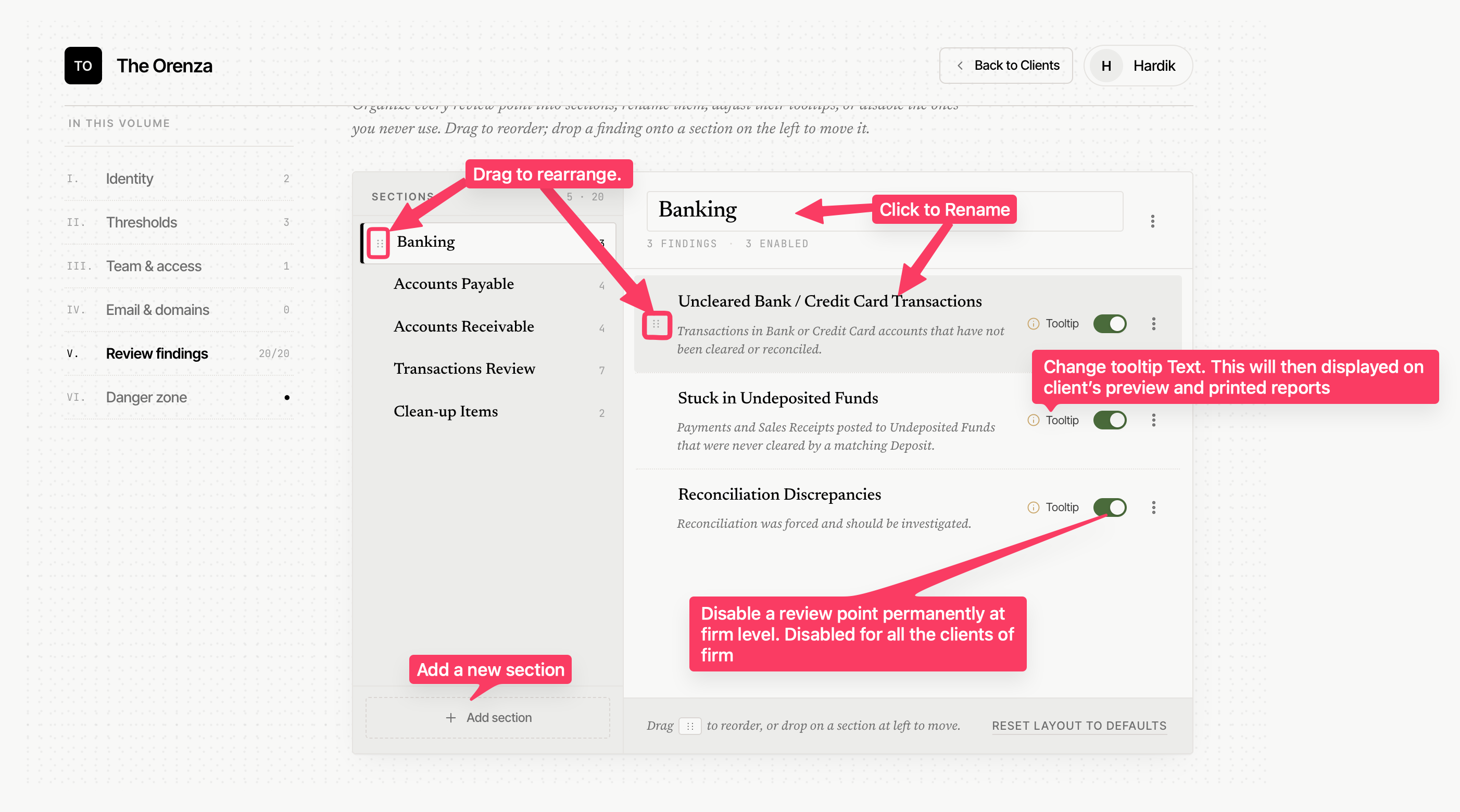
Task: Click the info icon beside Reconciliation Discrepancies tooltip
Action: point(1033,507)
